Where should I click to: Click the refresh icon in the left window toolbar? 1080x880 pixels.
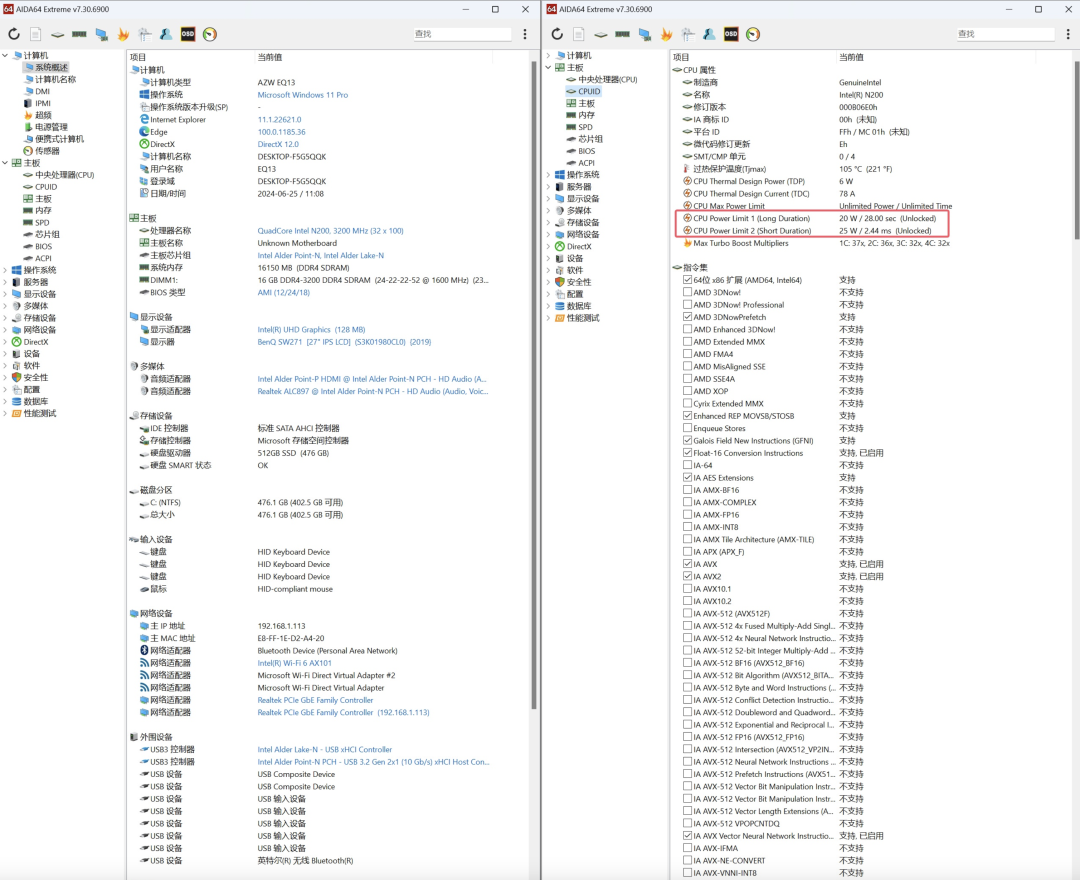(x=14, y=34)
